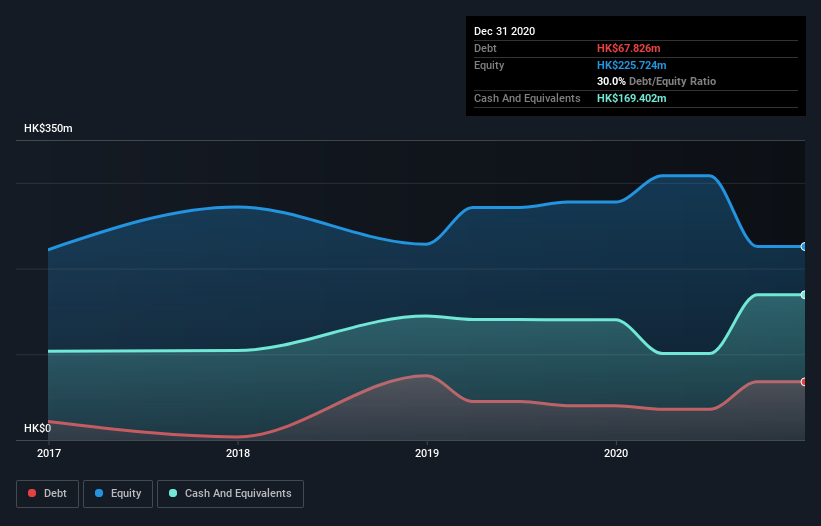The height and width of the screenshot is (526, 821).
Task: Select the teal Cash endpoint marker
Action: coord(804,295)
